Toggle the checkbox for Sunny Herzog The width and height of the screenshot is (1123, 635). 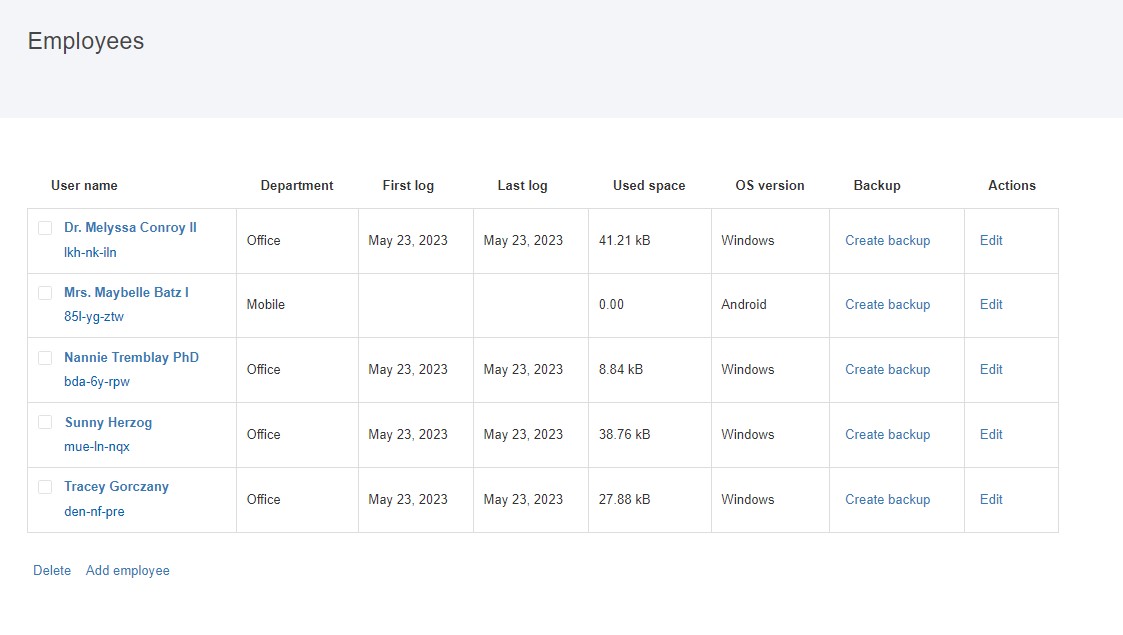[x=45, y=422]
